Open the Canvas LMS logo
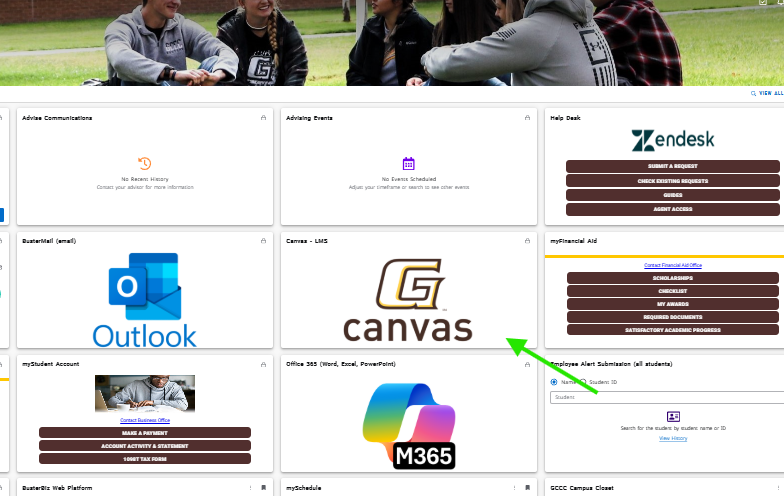The height and width of the screenshot is (496, 784). click(x=408, y=300)
